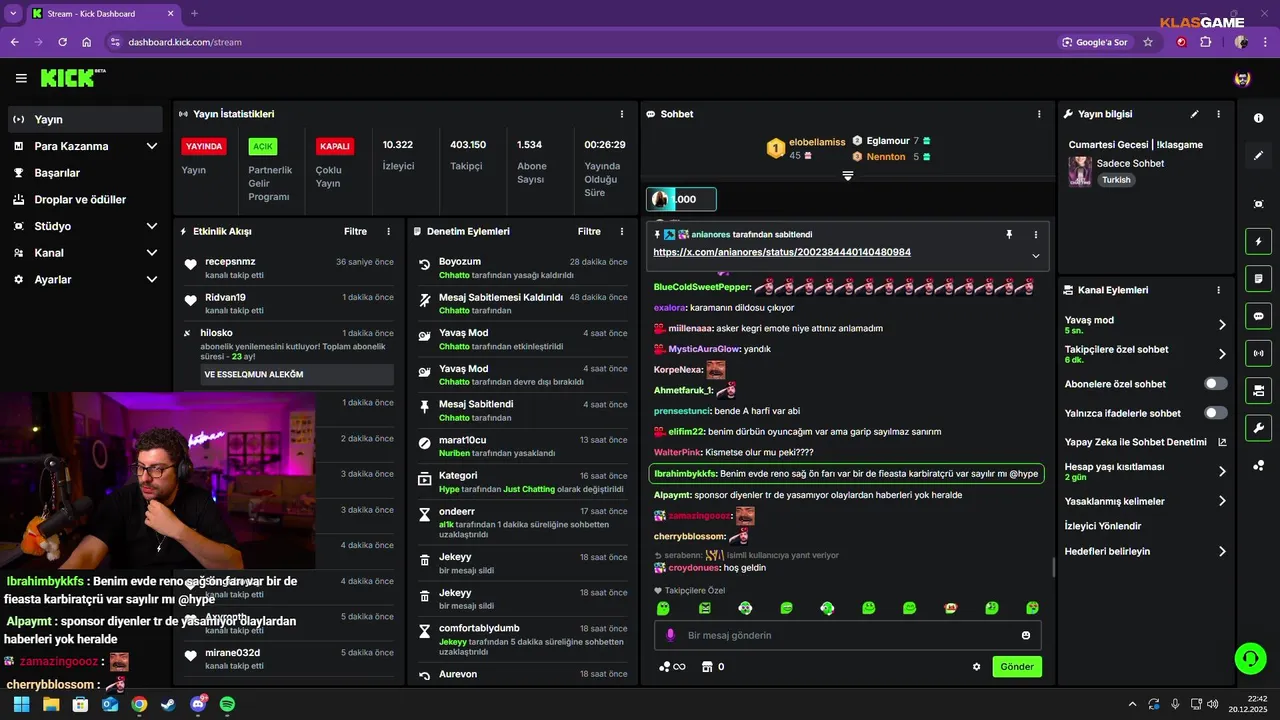Click the channel points infinity icon
The width and height of the screenshot is (1280, 720).
click(x=672, y=667)
